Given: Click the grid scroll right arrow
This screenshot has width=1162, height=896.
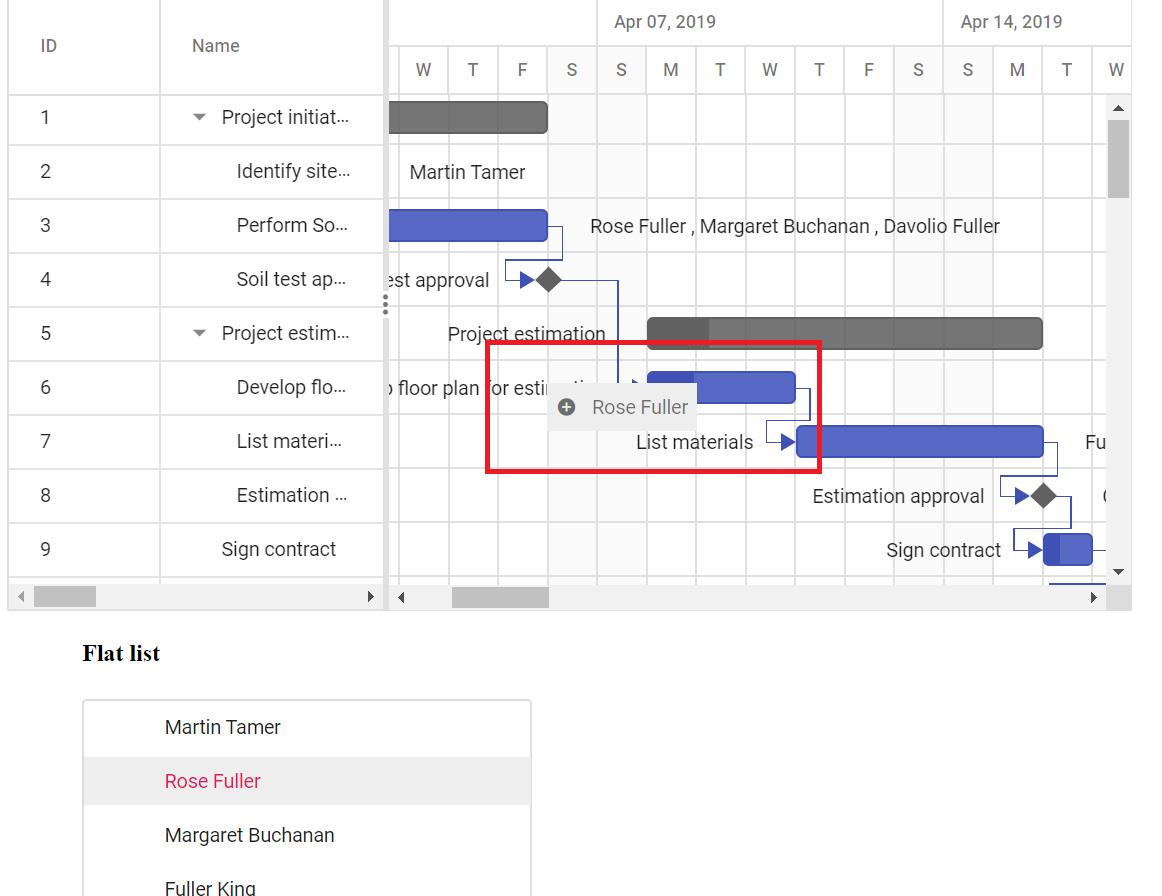Looking at the screenshot, I should 371,597.
